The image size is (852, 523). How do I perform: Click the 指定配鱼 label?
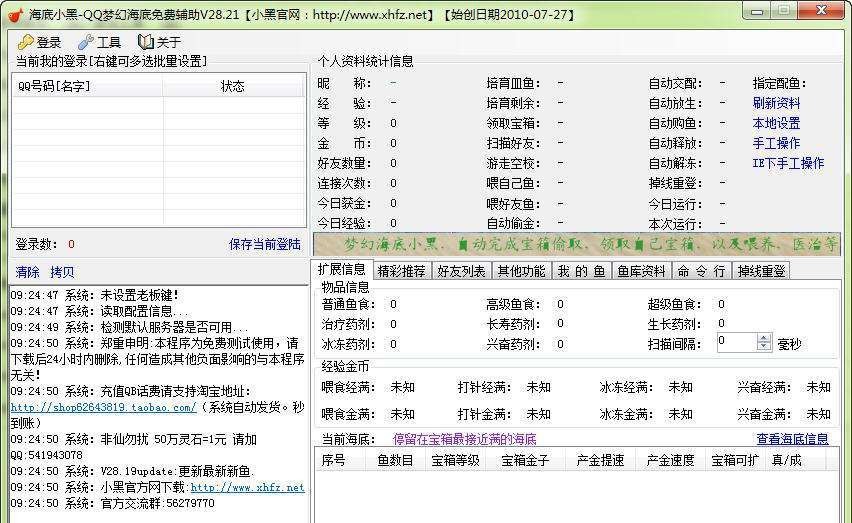pyautogui.click(x=779, y=84)
